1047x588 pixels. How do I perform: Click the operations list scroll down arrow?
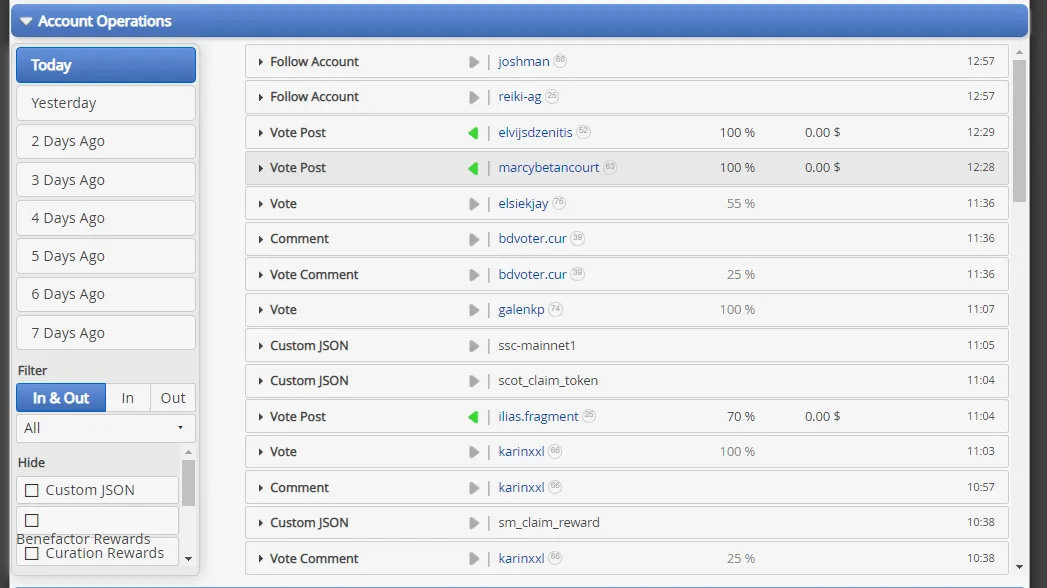point(1019,567)
